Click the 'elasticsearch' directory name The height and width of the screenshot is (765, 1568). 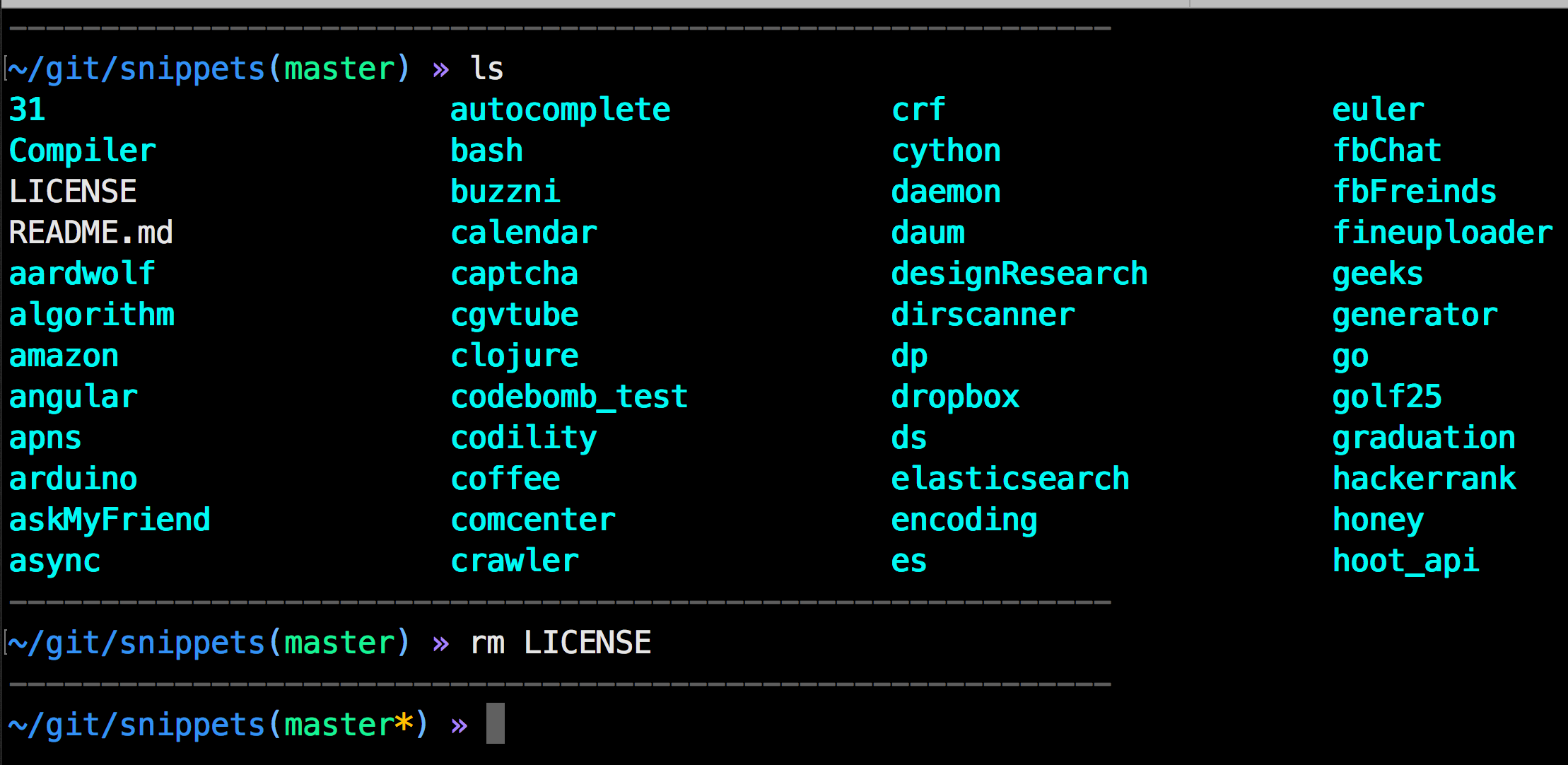(1010, 479)
